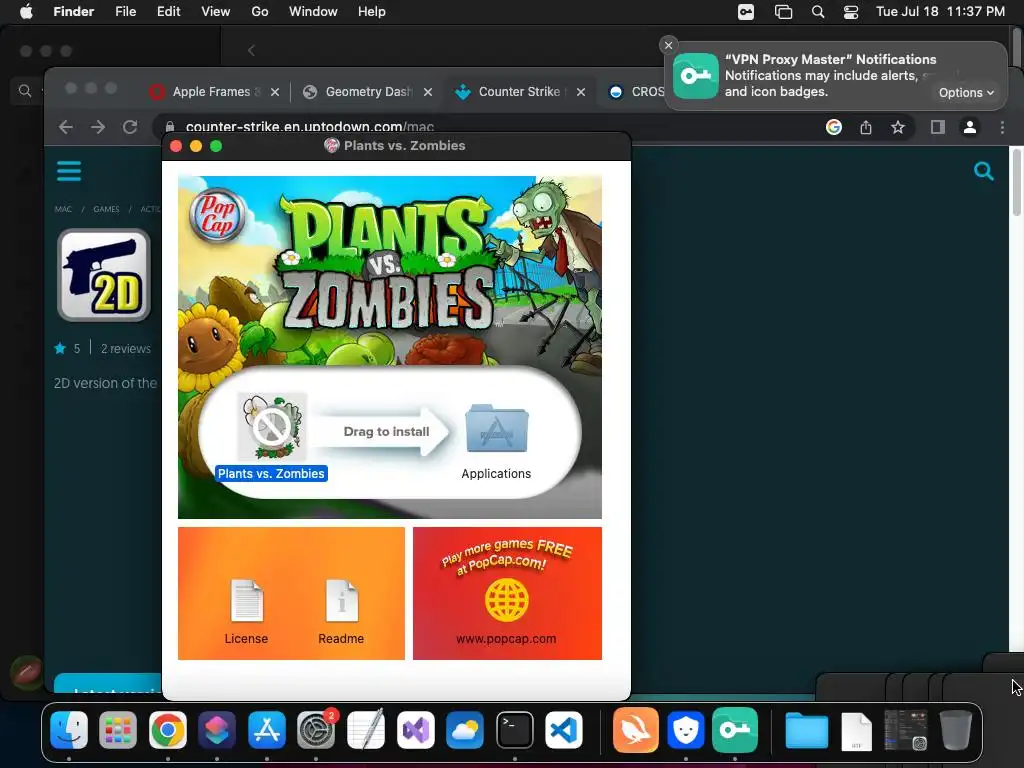This screenshot has width=1024, height=768.
Task: Open Launchpad from the Dock
Action: (118, 730)
